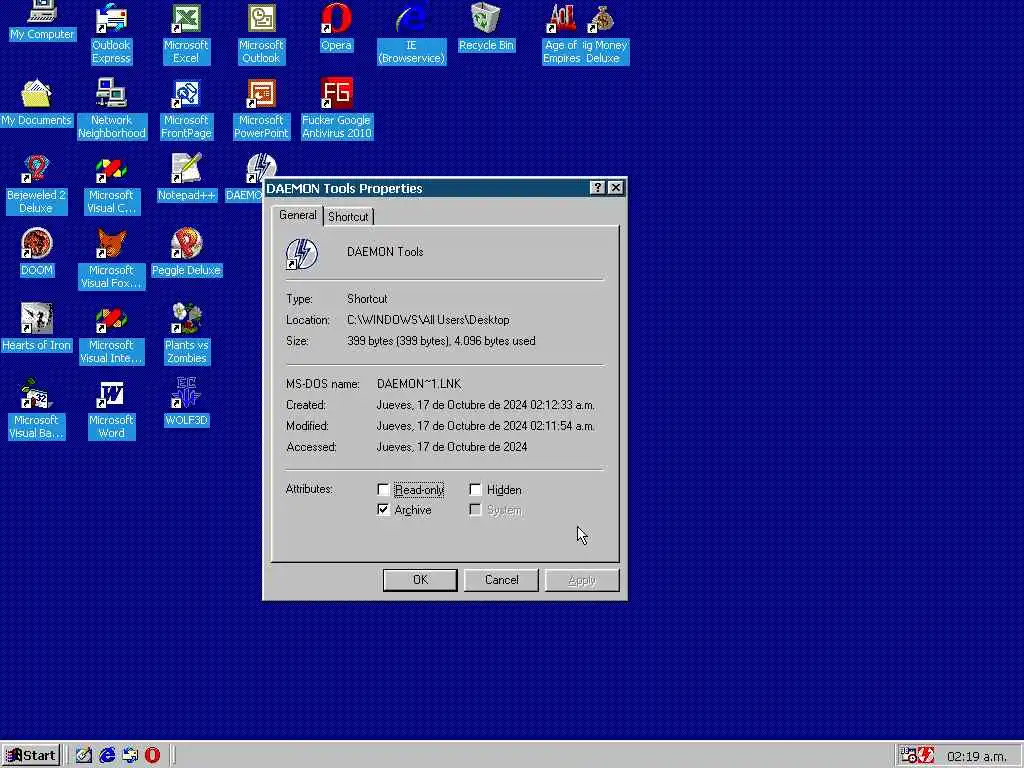Select the Outlook Express desktop icon

(x=111, y=33)
